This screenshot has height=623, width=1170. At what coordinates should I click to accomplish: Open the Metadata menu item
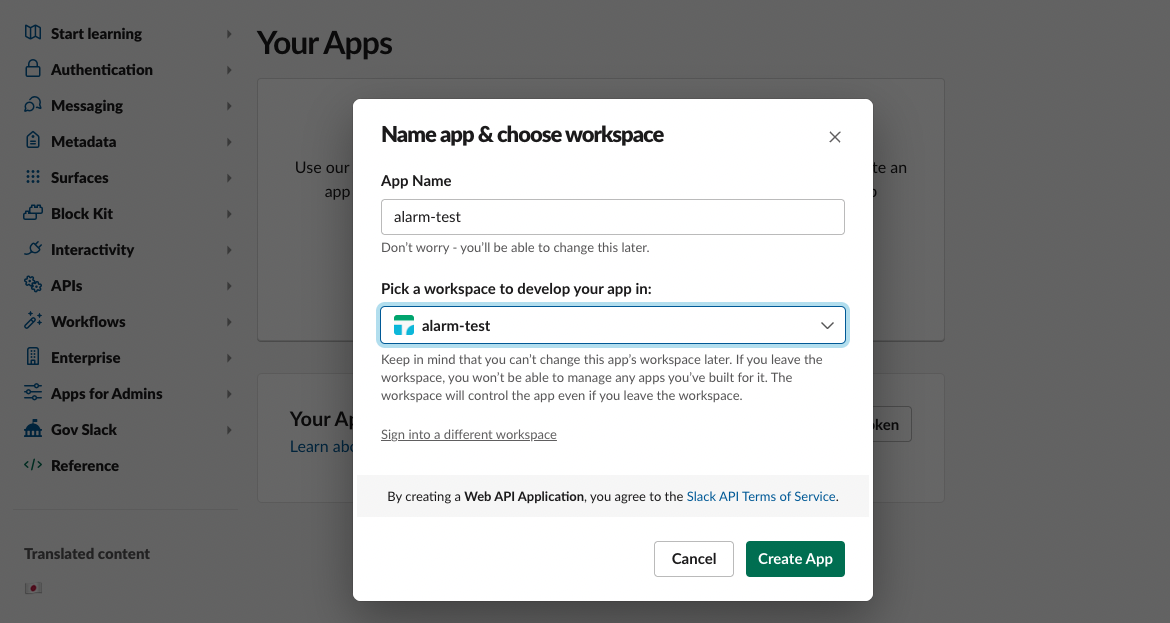tap(84, 142)
